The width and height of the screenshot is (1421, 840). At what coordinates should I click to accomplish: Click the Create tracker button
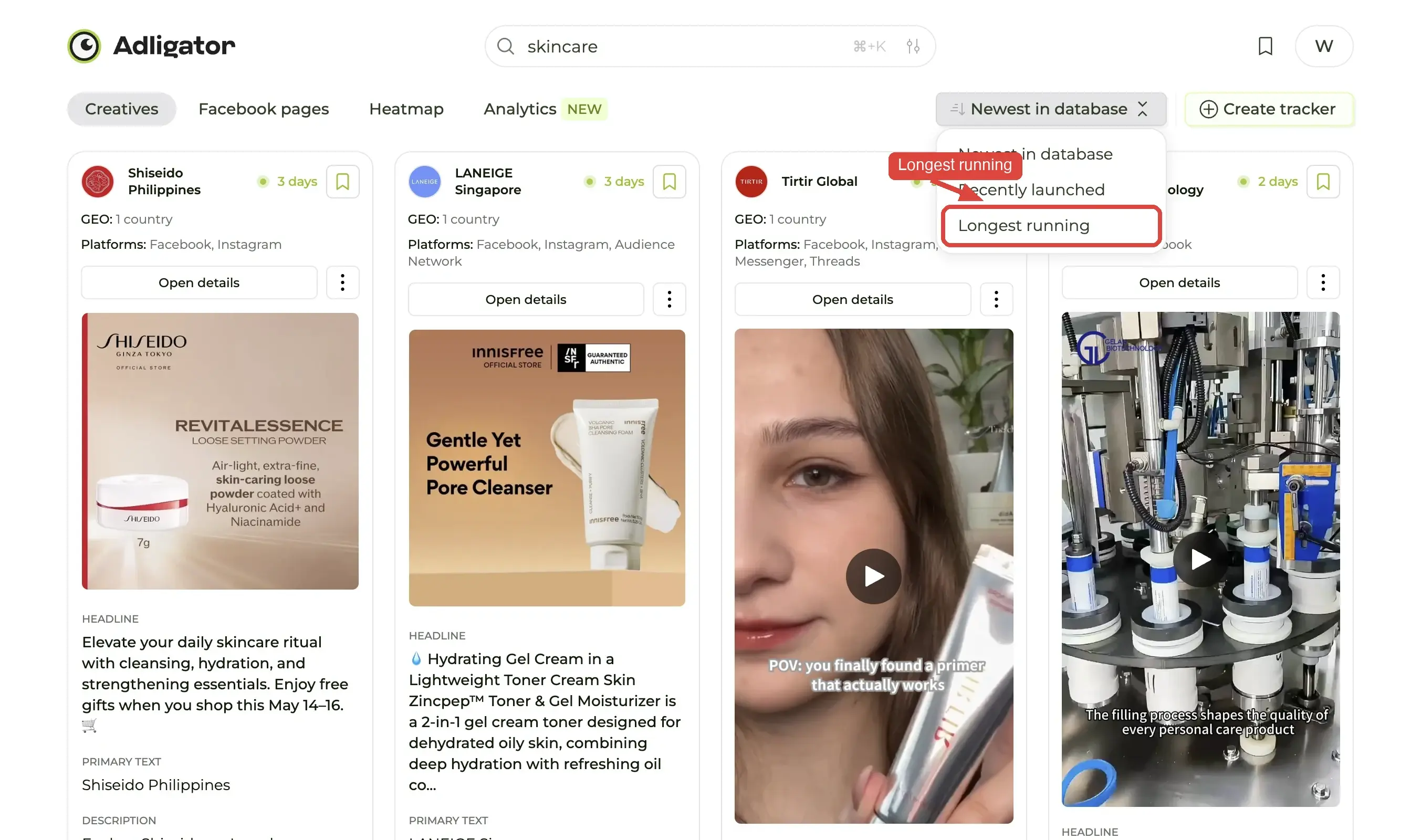[x=1269, y=109]
